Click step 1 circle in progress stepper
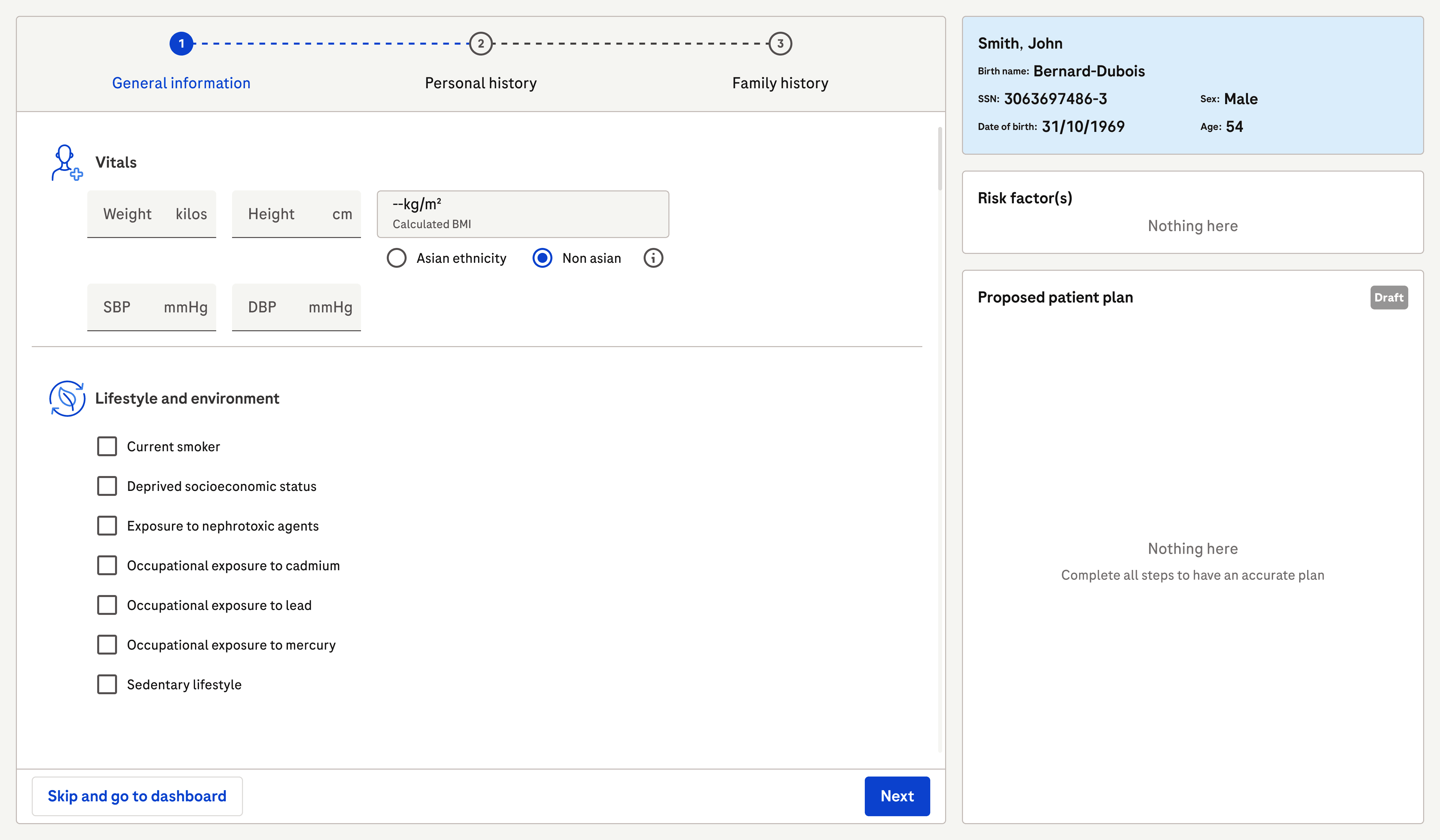 181,43
